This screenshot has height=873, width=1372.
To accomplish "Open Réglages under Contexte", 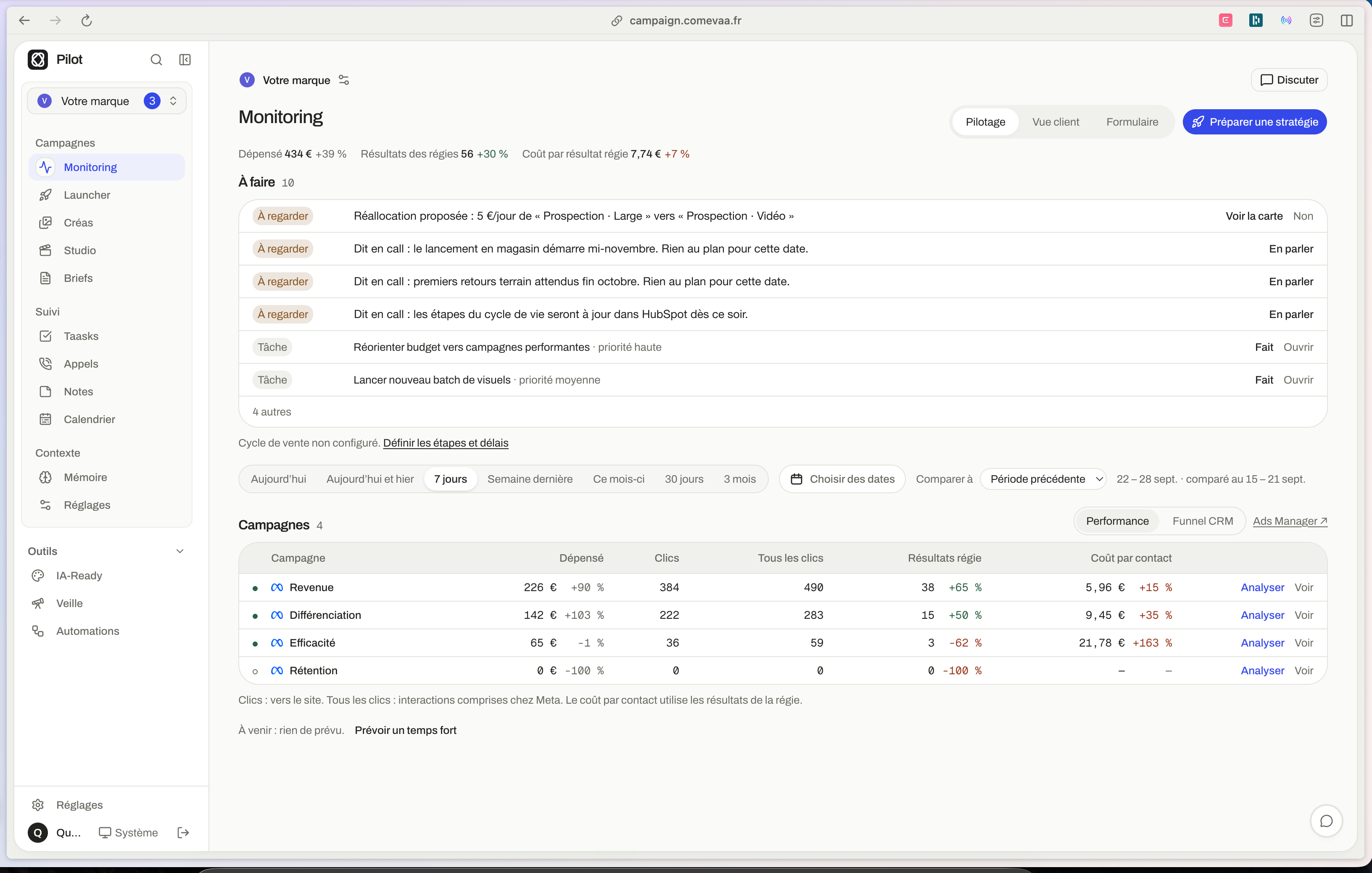I will coord(106,505).
